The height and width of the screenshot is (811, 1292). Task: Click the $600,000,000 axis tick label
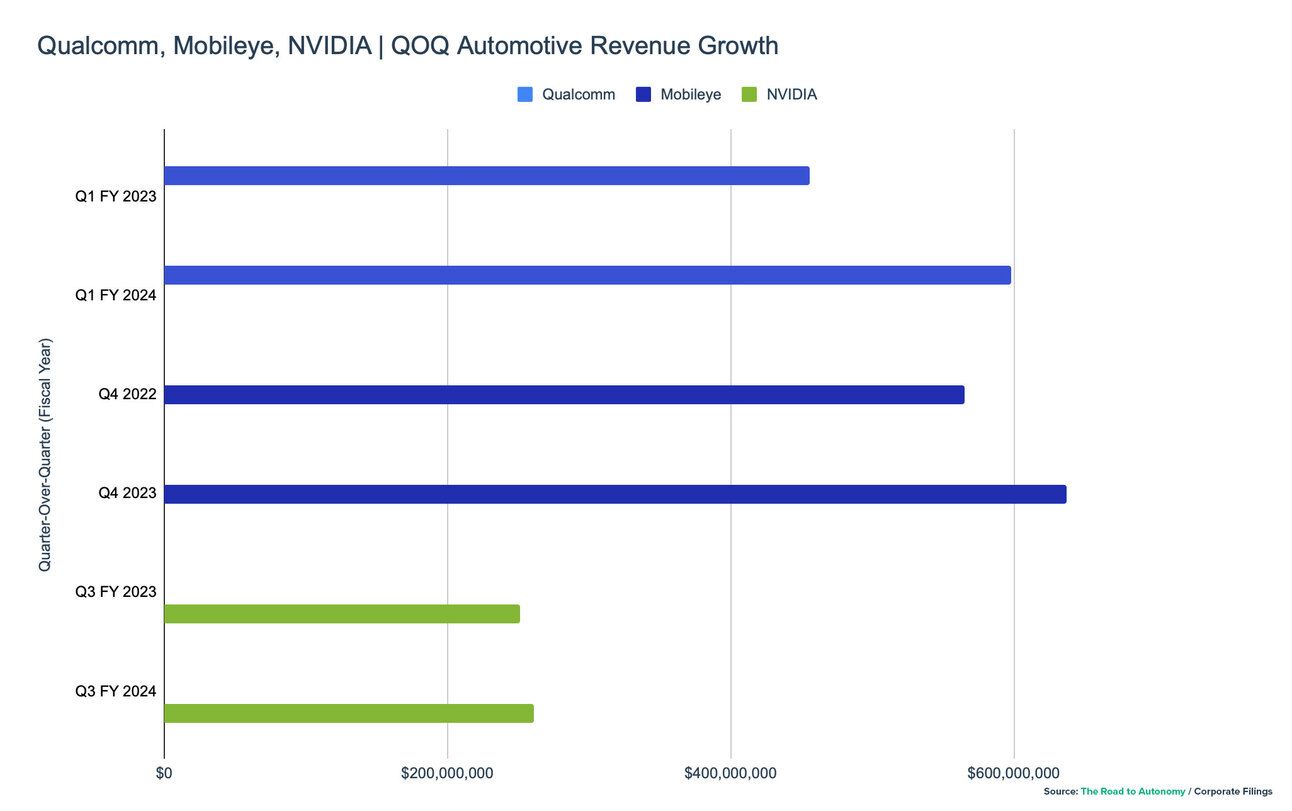[1014, 773]
